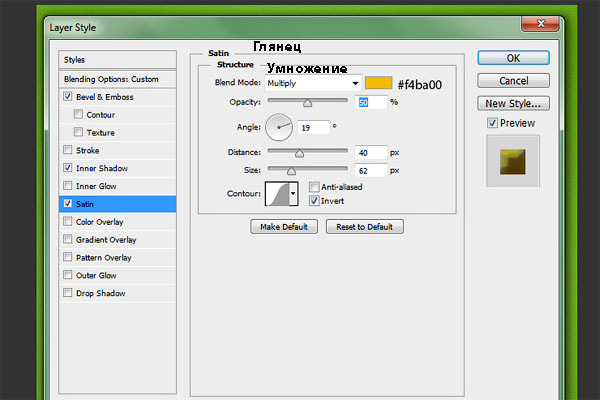Toggle the Inner Shadow checkbox
The image size is (600, 400).
68,168
